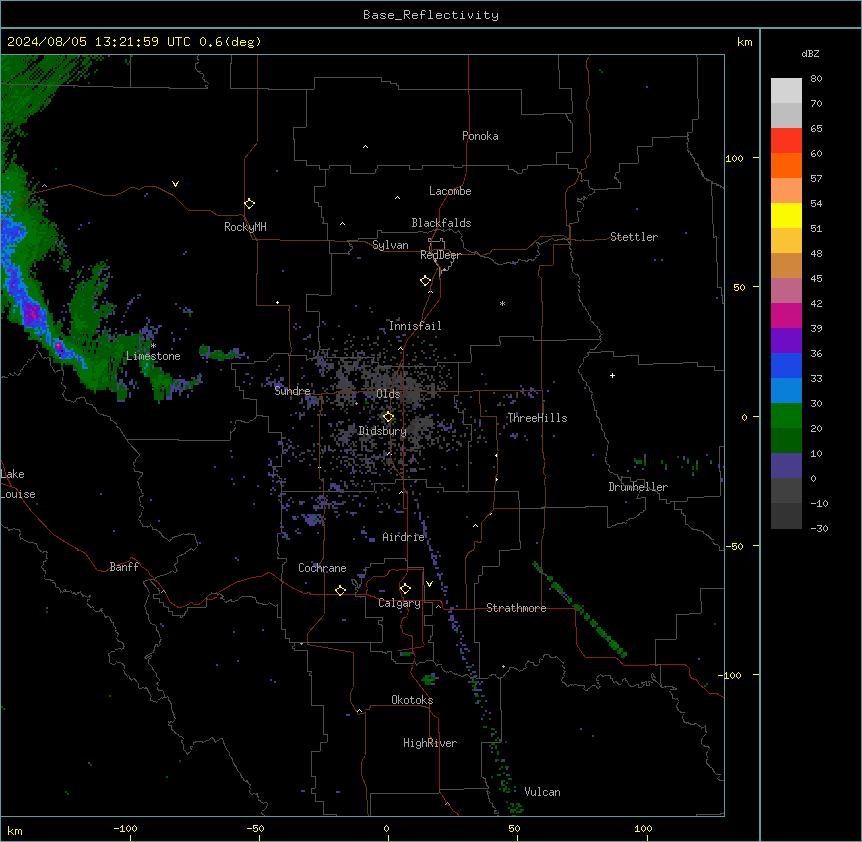Click the yellow diamond marker above Calgary label

tap(405, 589)
